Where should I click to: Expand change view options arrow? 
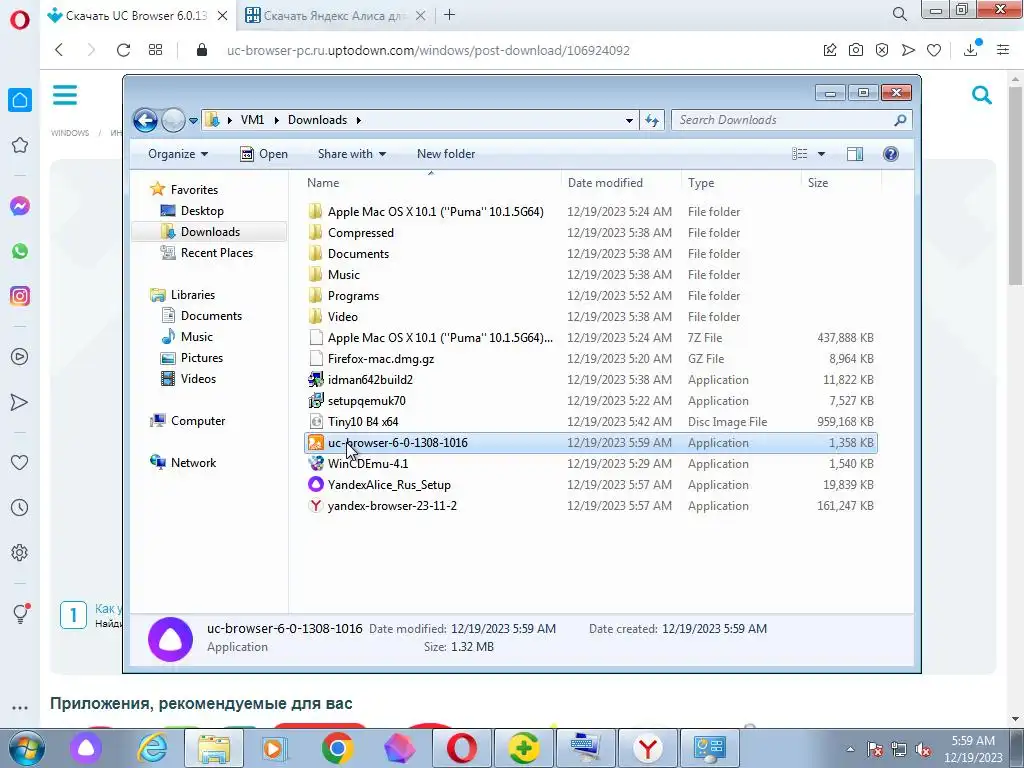[x=822, y=154]
